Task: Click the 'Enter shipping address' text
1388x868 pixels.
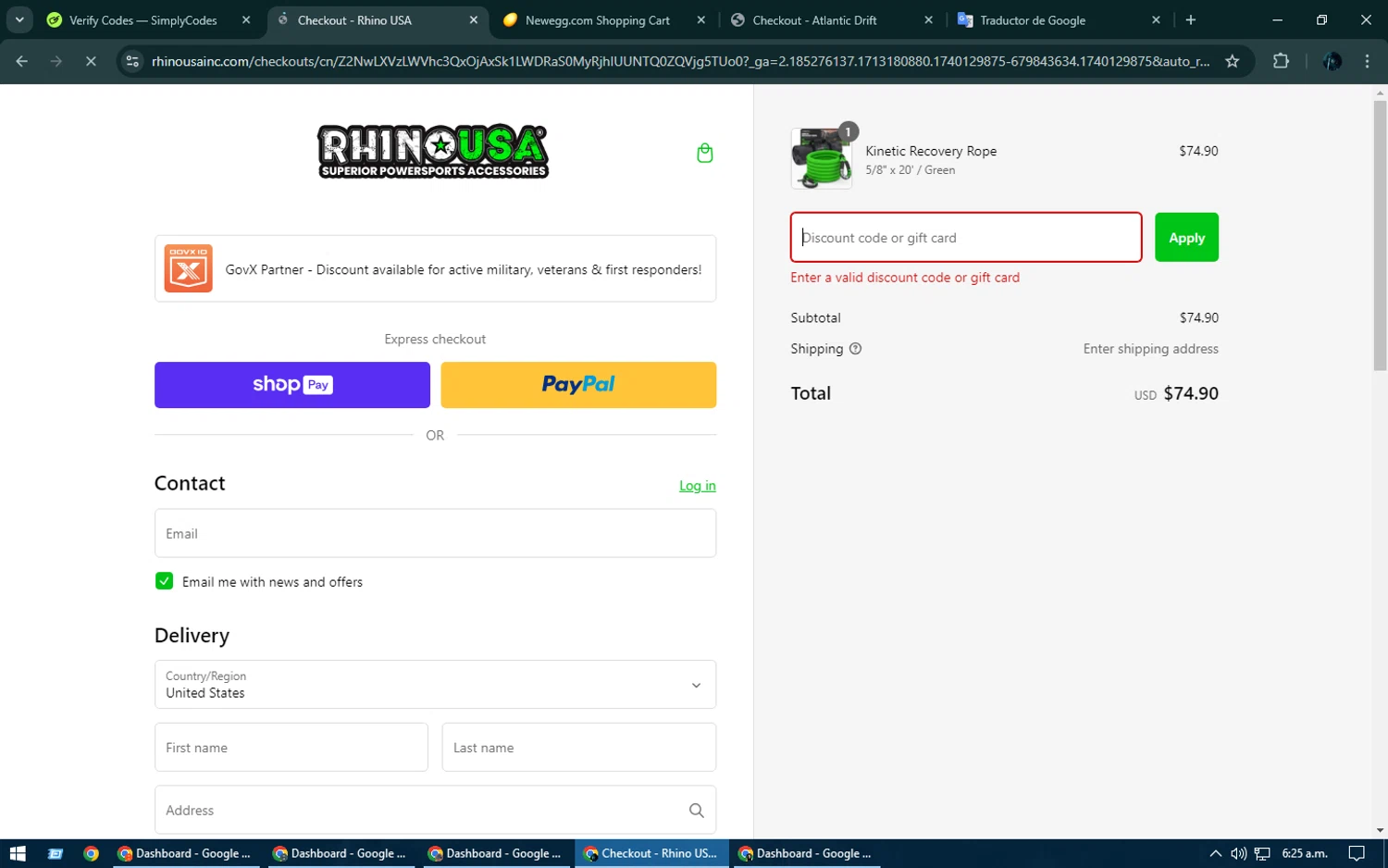Action: 1151,349
